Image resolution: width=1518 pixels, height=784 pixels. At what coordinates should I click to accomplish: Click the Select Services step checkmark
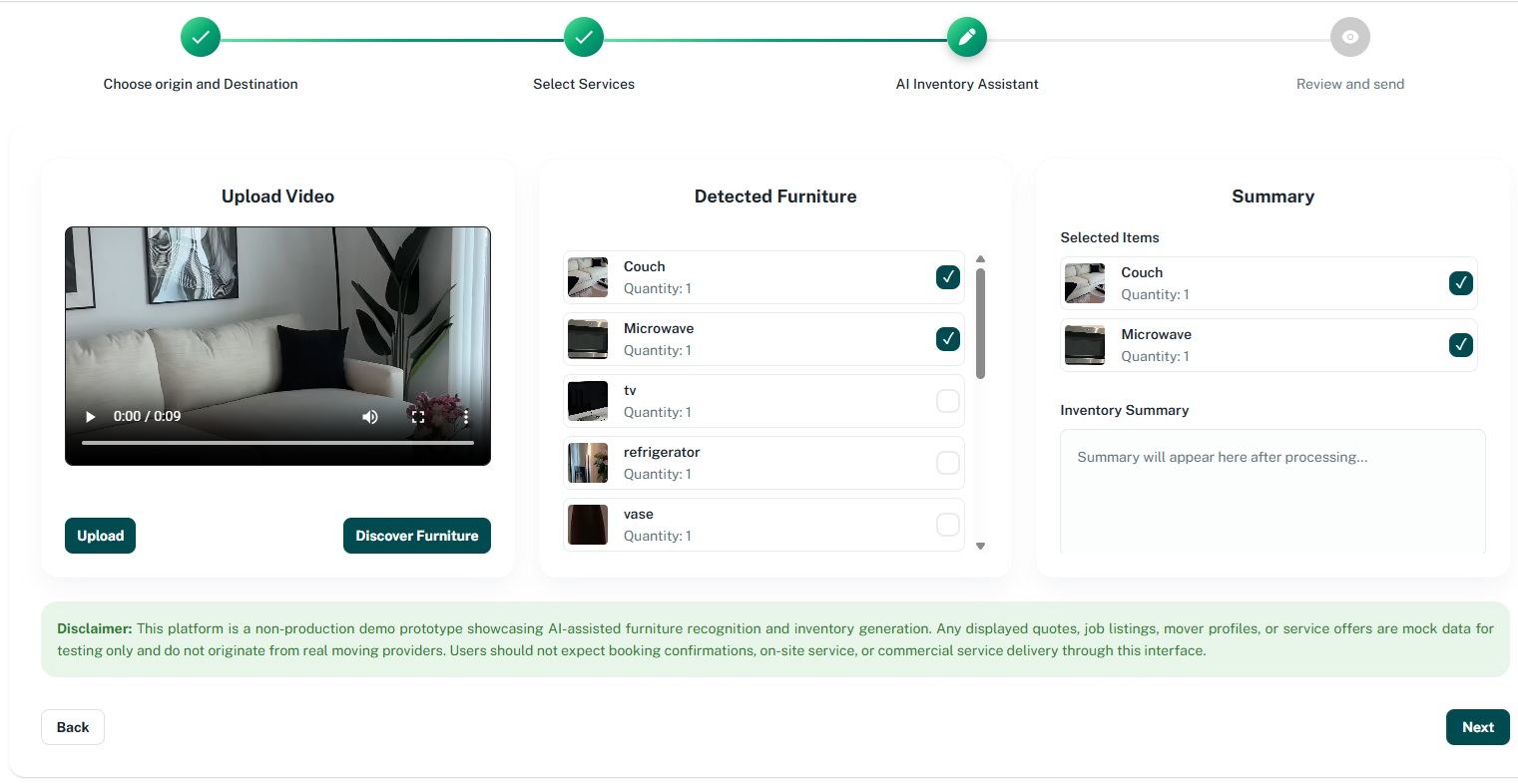tap(584, 38)
